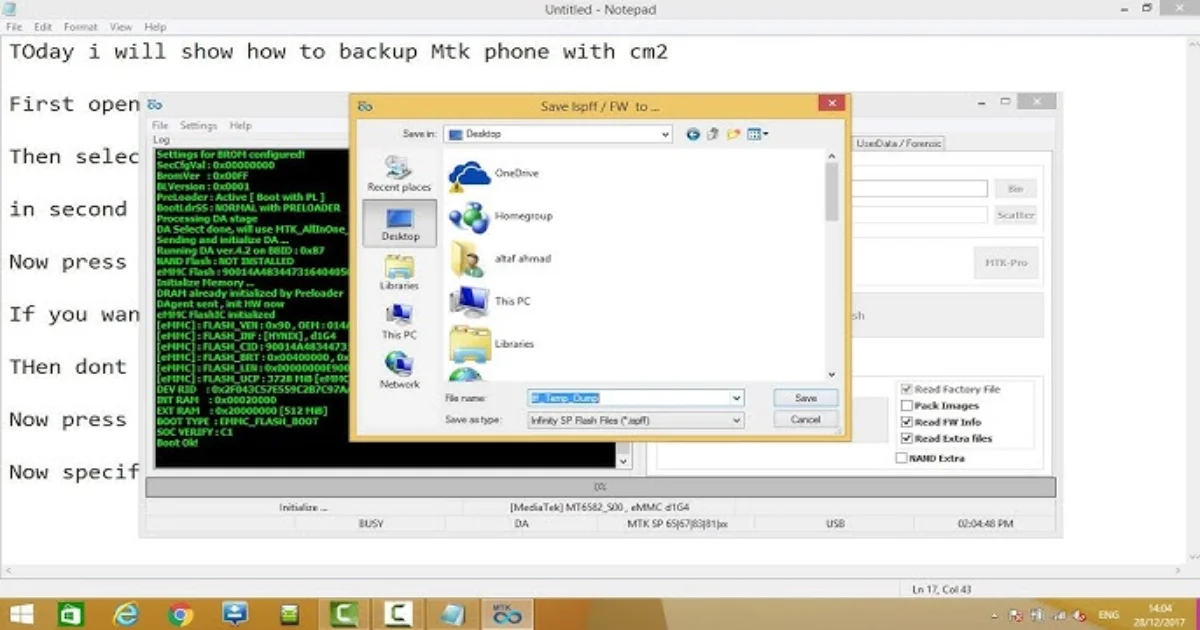Close the Save Ispff / FW to dialog
The height and width of the screenshot is (630, 1200).
[x=831, y=103]
